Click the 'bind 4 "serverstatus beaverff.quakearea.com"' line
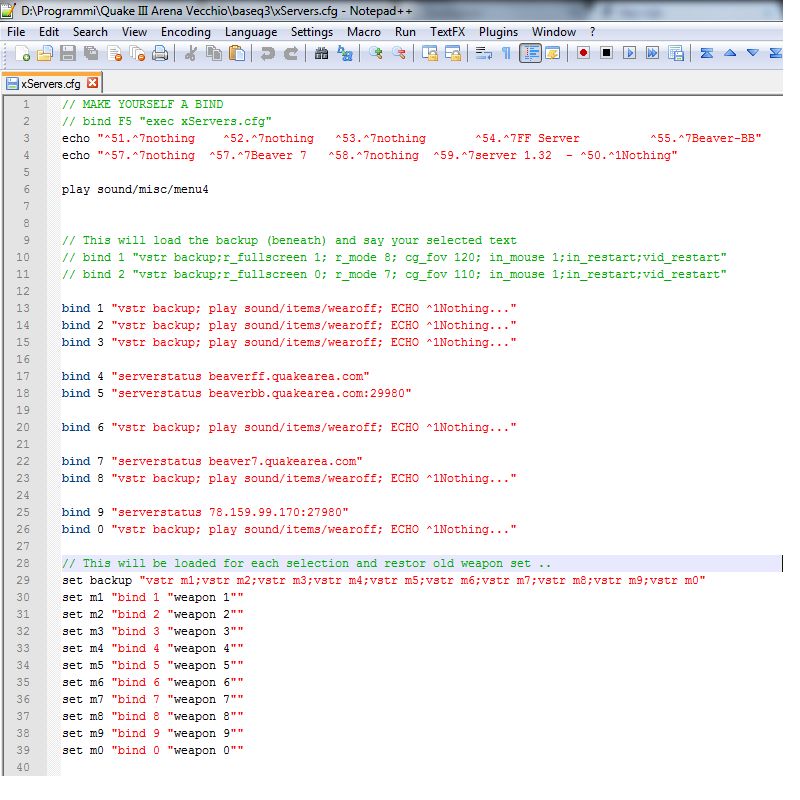 [215, 376]
